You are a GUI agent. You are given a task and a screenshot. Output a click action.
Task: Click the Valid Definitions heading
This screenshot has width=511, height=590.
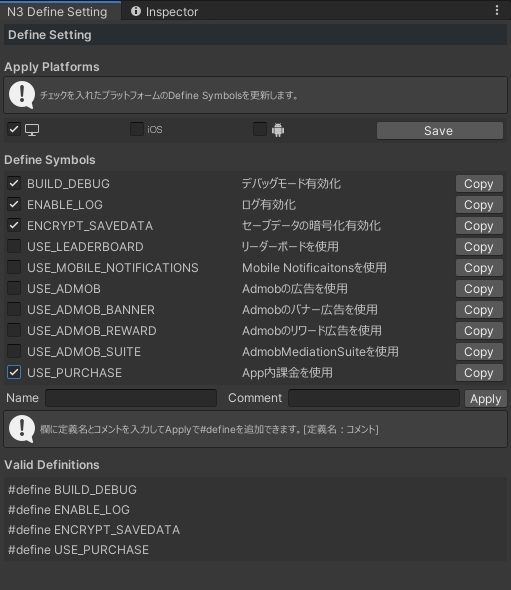[52, 465]
